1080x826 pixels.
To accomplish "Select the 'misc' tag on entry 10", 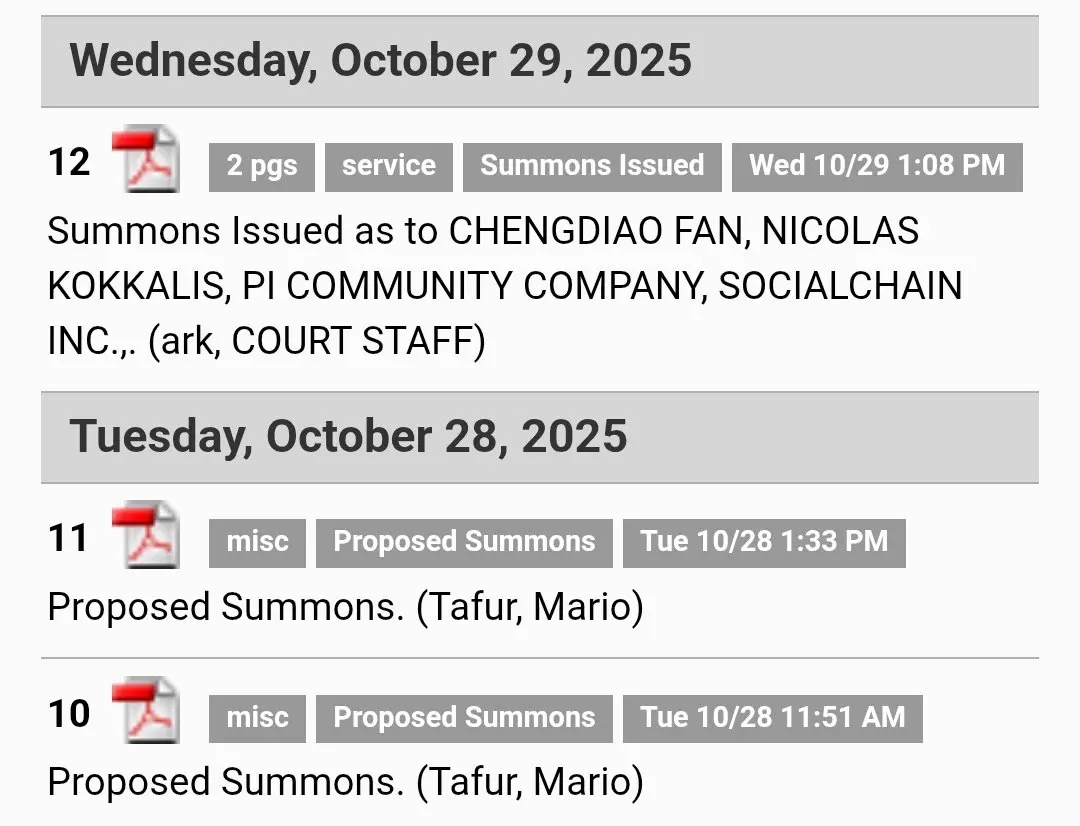I will pyautogui.click(x=257, y=718).
